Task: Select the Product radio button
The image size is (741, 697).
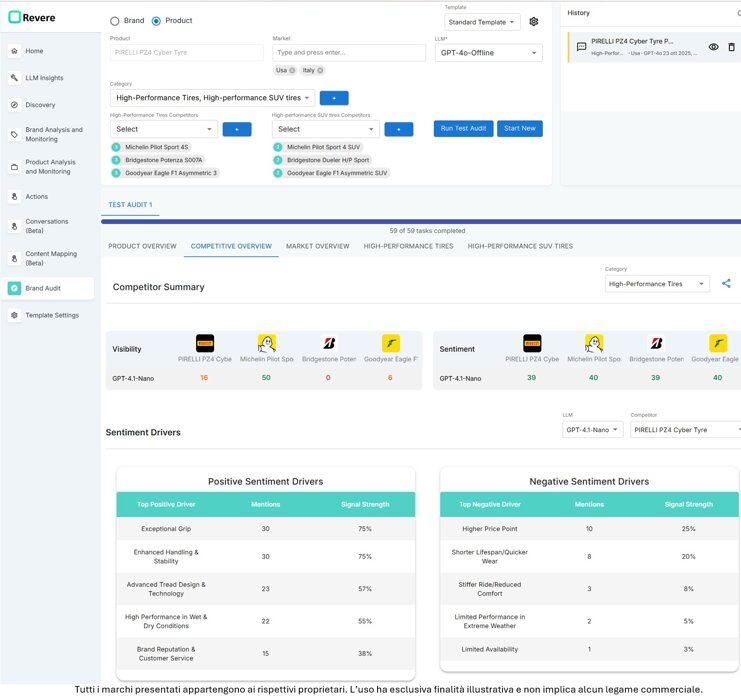Action: 156,21
